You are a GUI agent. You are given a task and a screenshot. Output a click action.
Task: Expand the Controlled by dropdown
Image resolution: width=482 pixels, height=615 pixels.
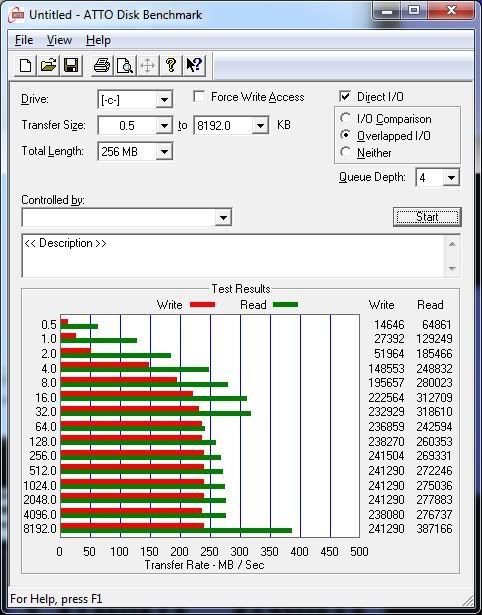223,217
